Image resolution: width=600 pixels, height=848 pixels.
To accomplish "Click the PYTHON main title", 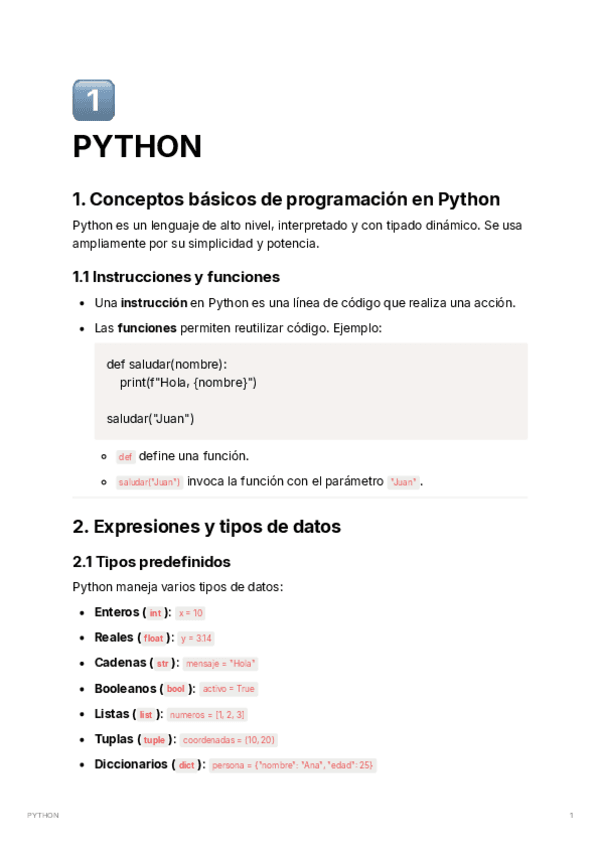I will pos(137,147).
